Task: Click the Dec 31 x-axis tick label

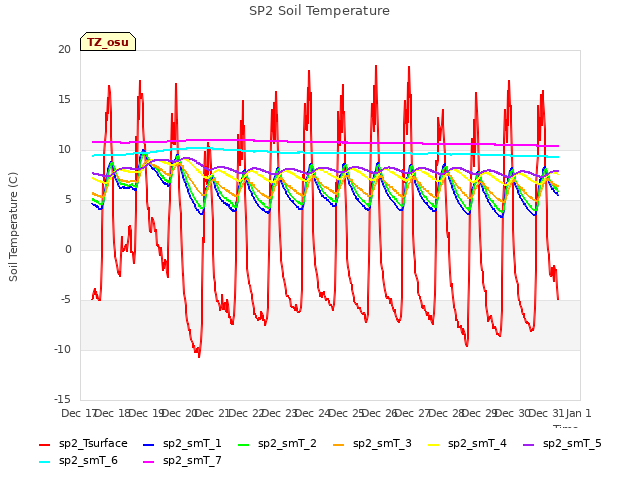Action: (546, 413)
